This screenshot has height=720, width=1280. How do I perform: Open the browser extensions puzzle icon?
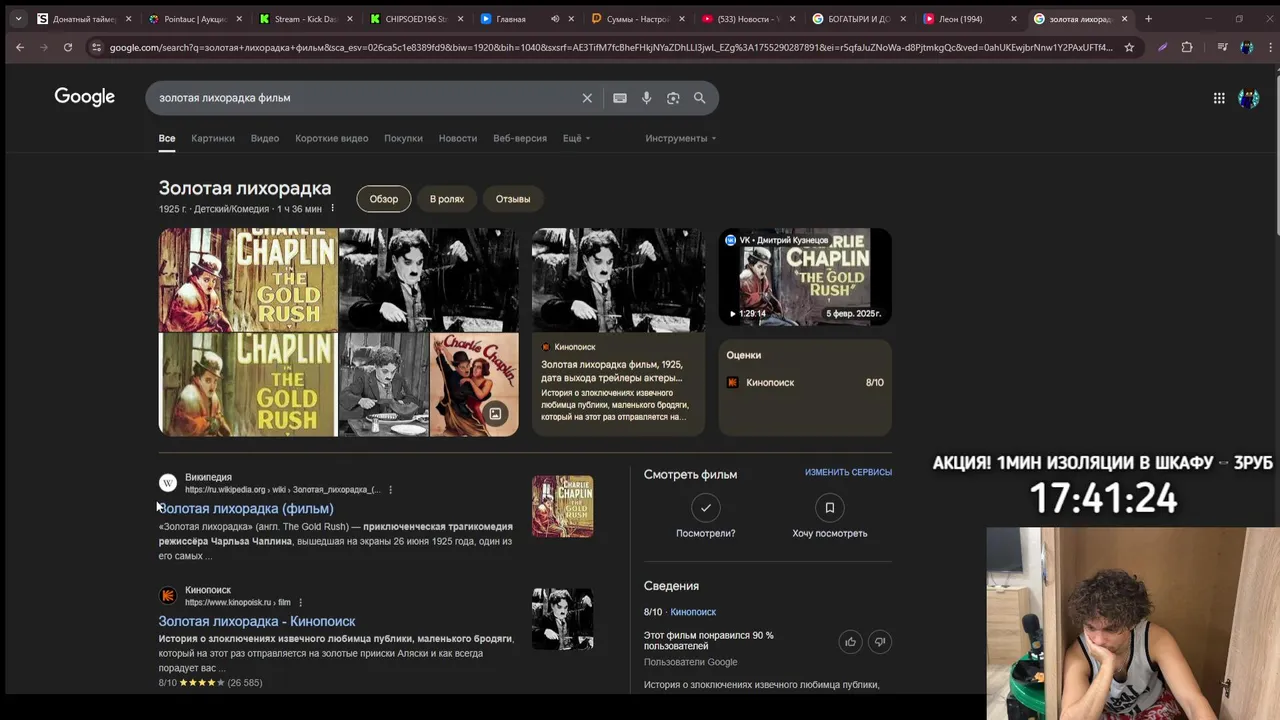pos(1187,47)
